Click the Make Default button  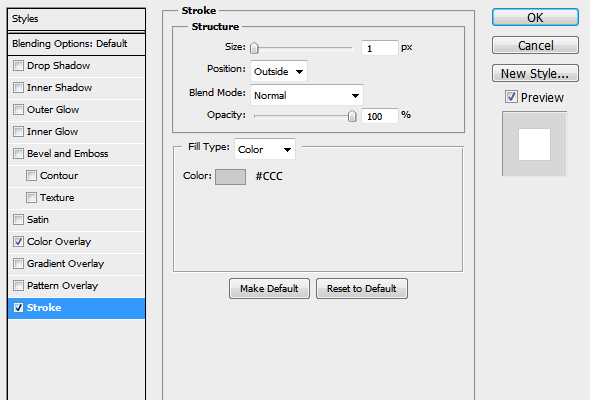click(x=269, y=289)
